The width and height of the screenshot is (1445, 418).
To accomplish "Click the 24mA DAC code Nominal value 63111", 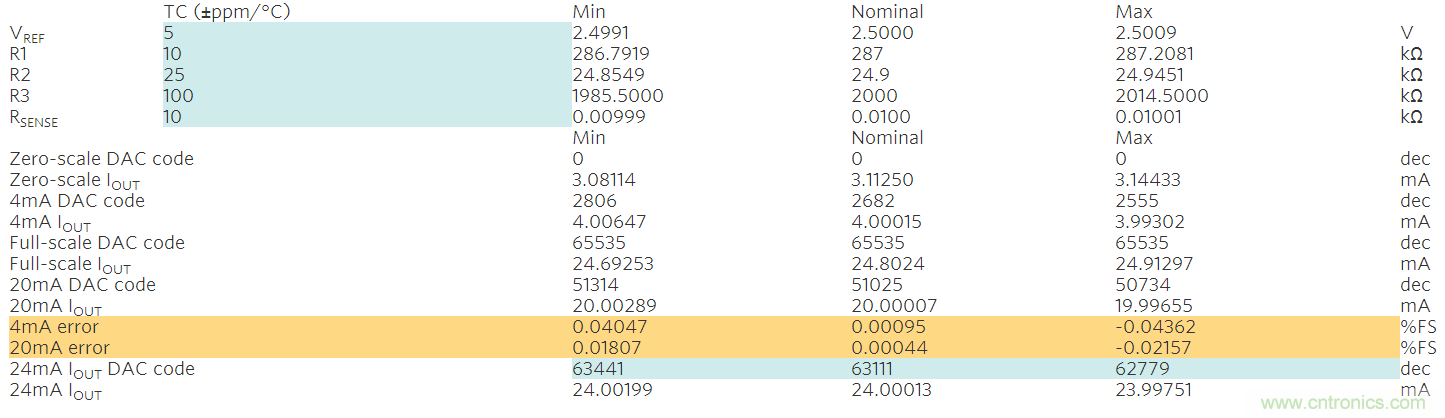I will coord(879,369).
